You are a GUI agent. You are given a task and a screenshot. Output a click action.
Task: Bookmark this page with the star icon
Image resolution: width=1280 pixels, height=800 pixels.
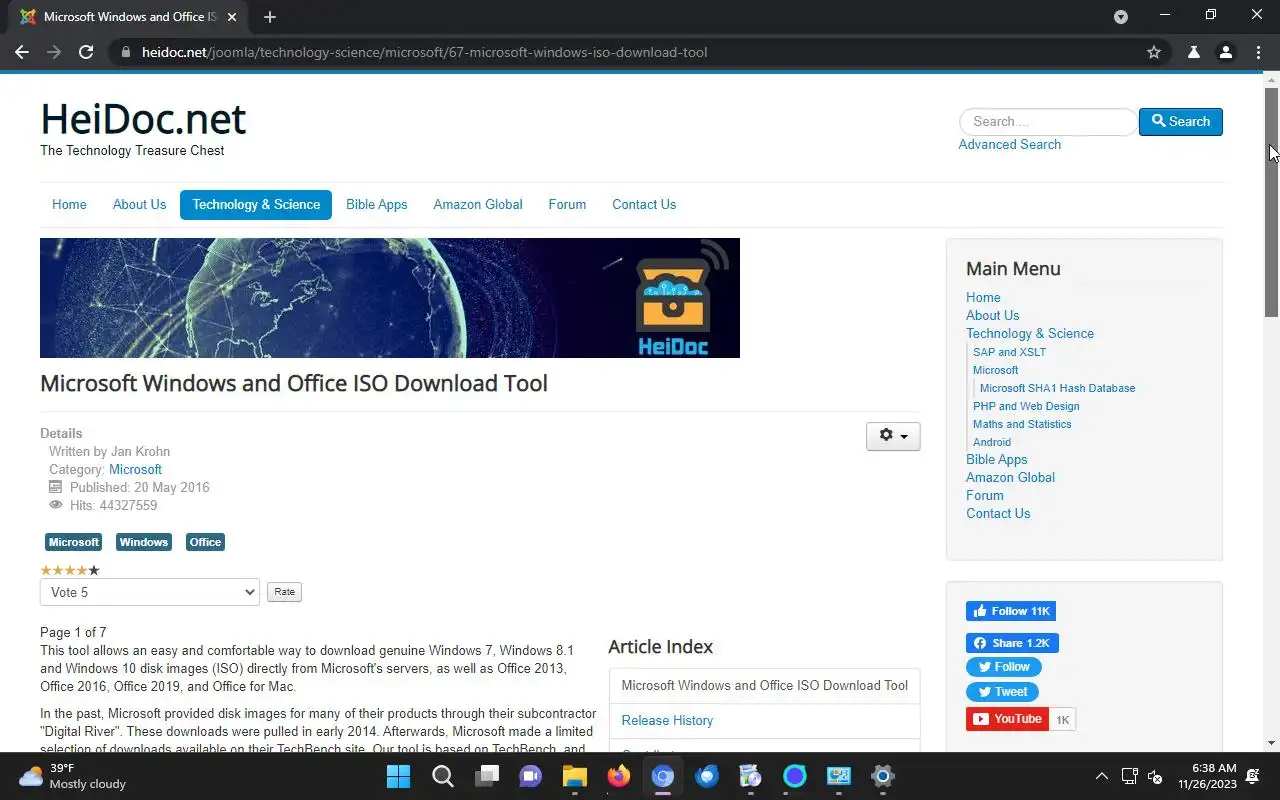coord(1154,52)
